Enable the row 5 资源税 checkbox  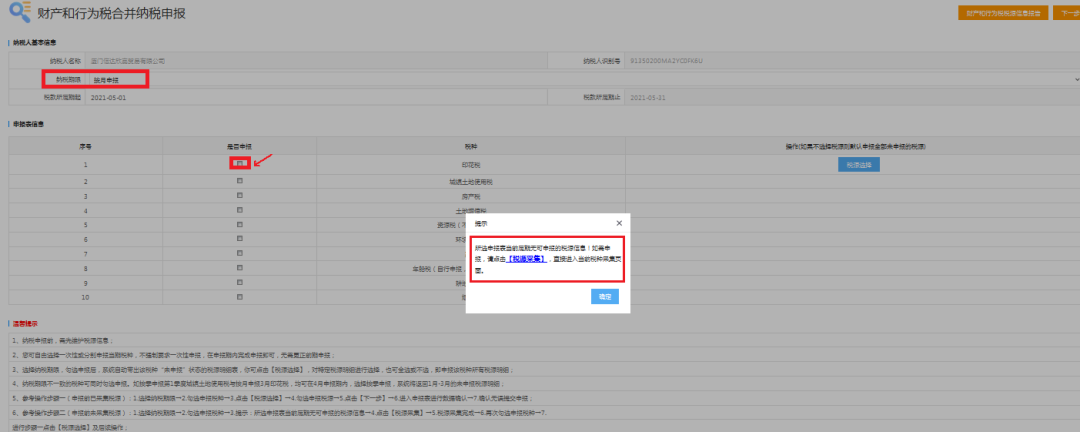point(239,225)
